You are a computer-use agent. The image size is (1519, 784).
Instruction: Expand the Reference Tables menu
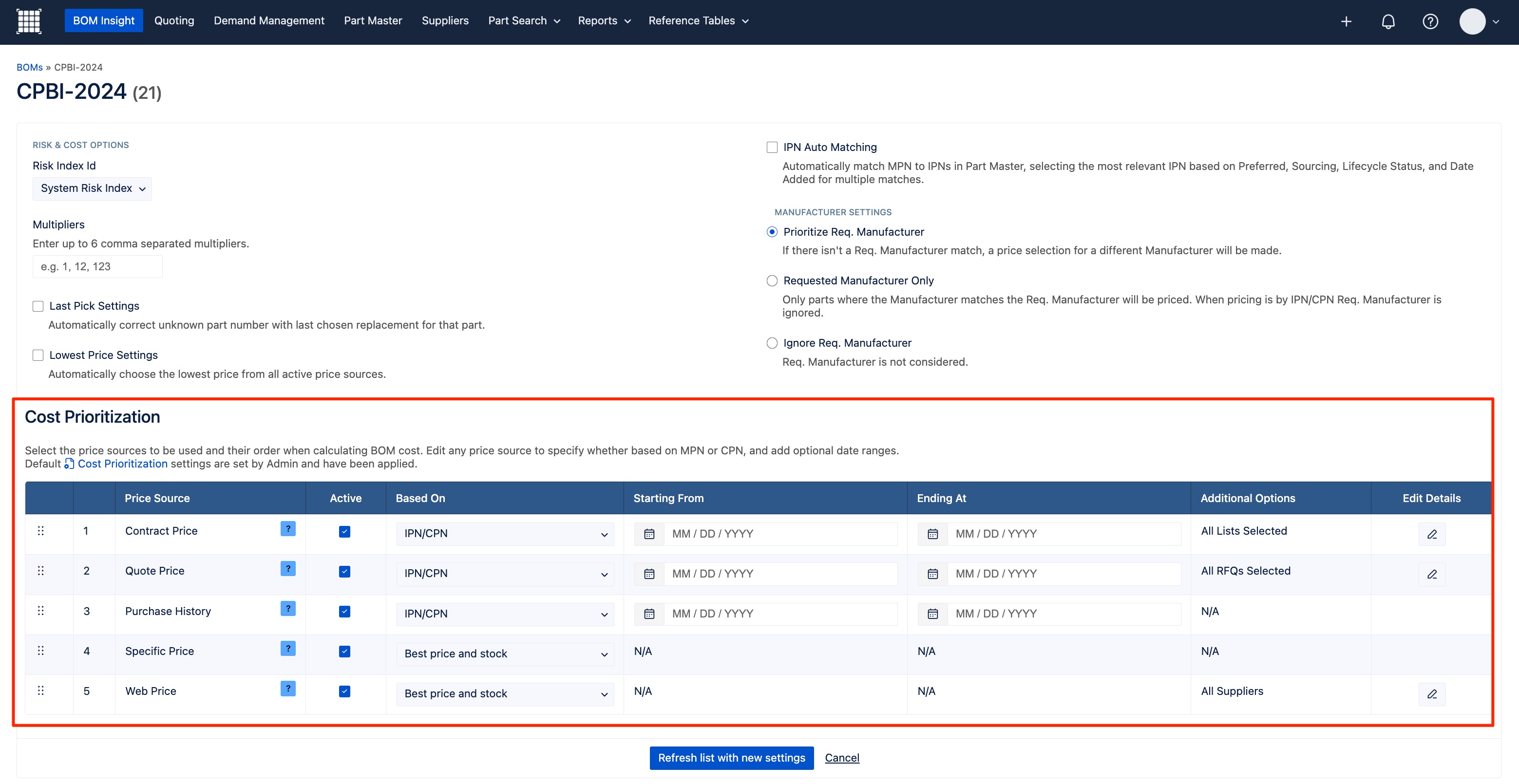tap(699, 21)
